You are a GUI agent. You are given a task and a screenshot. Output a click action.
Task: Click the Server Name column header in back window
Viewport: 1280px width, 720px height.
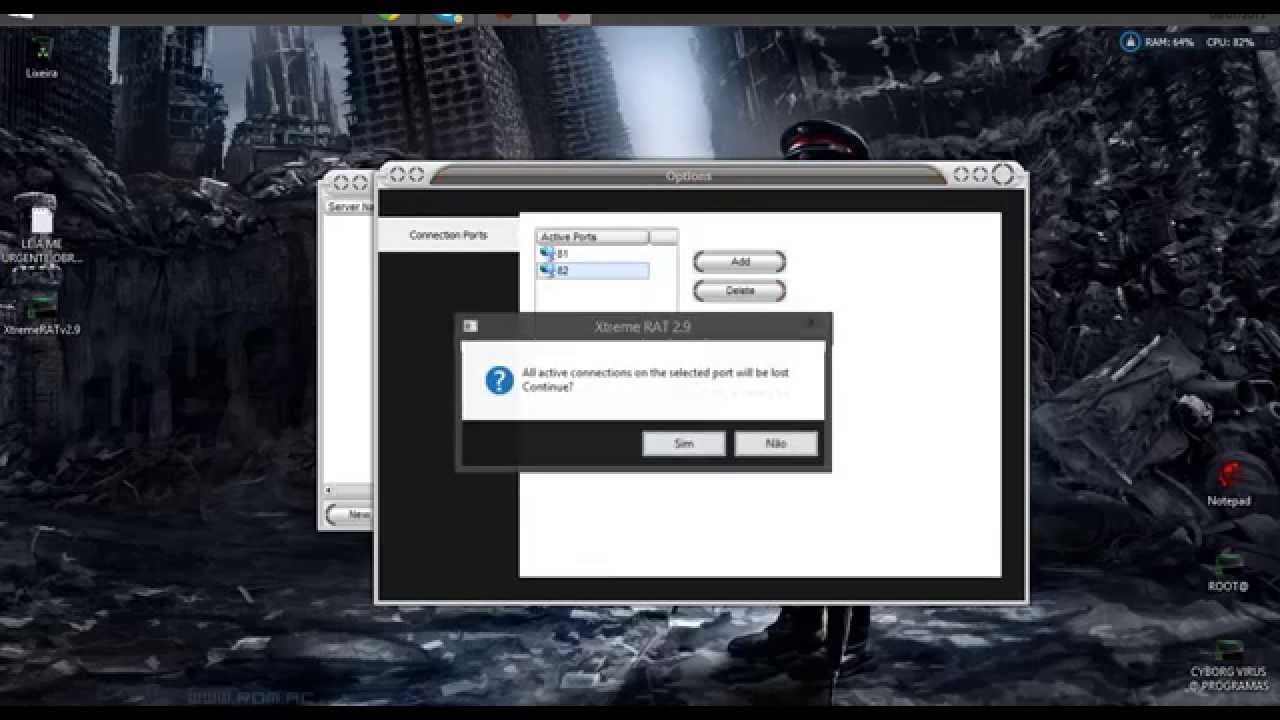350,207
